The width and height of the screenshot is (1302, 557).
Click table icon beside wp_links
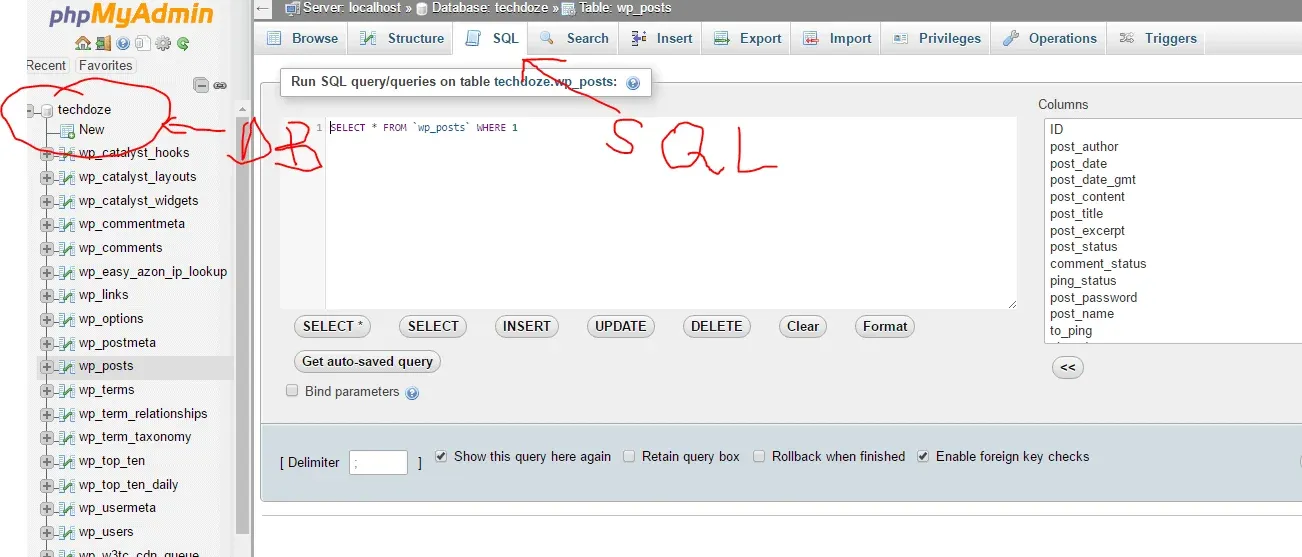coord(67,295)
